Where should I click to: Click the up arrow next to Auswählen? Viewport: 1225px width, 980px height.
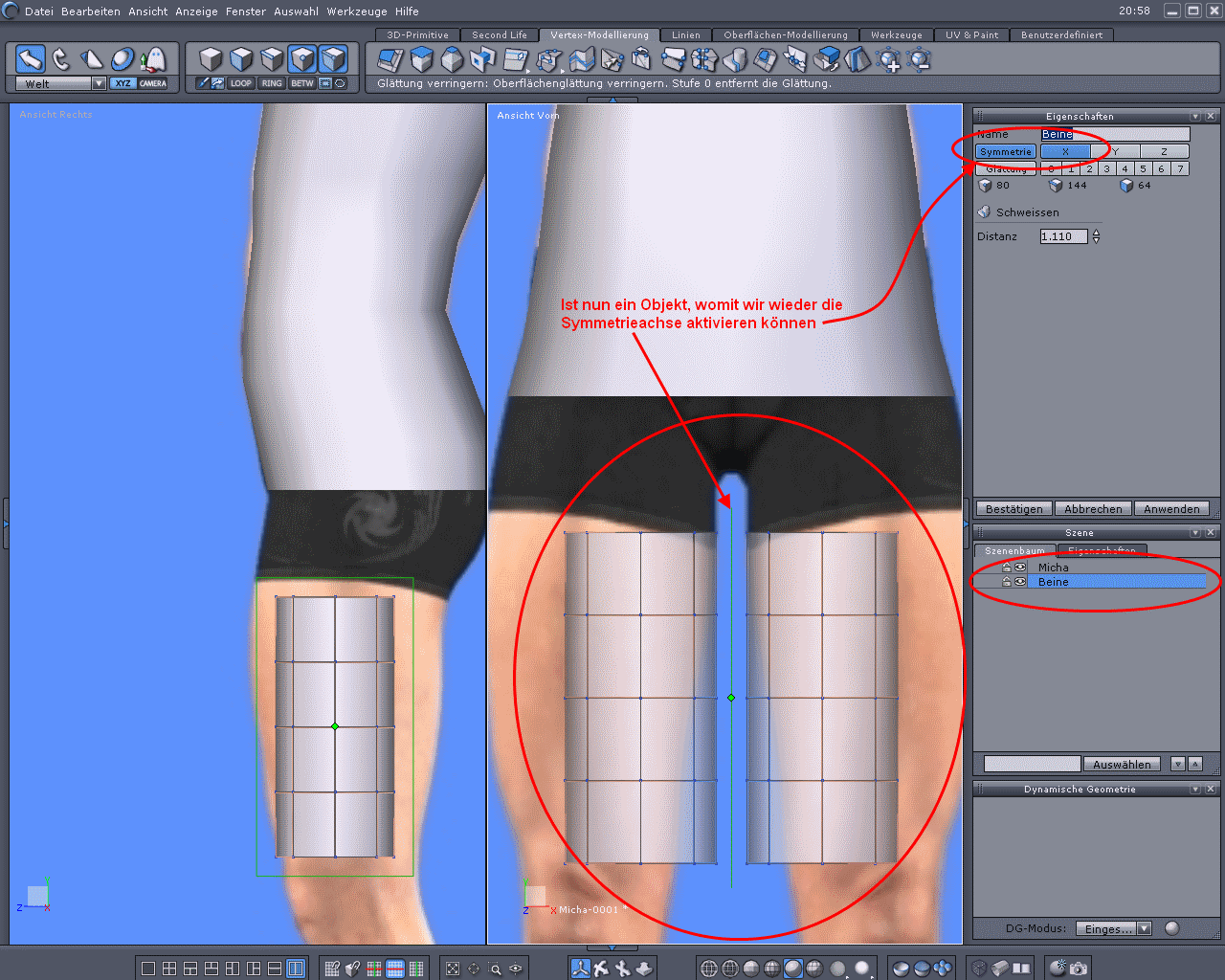(x=1195, y=764)
